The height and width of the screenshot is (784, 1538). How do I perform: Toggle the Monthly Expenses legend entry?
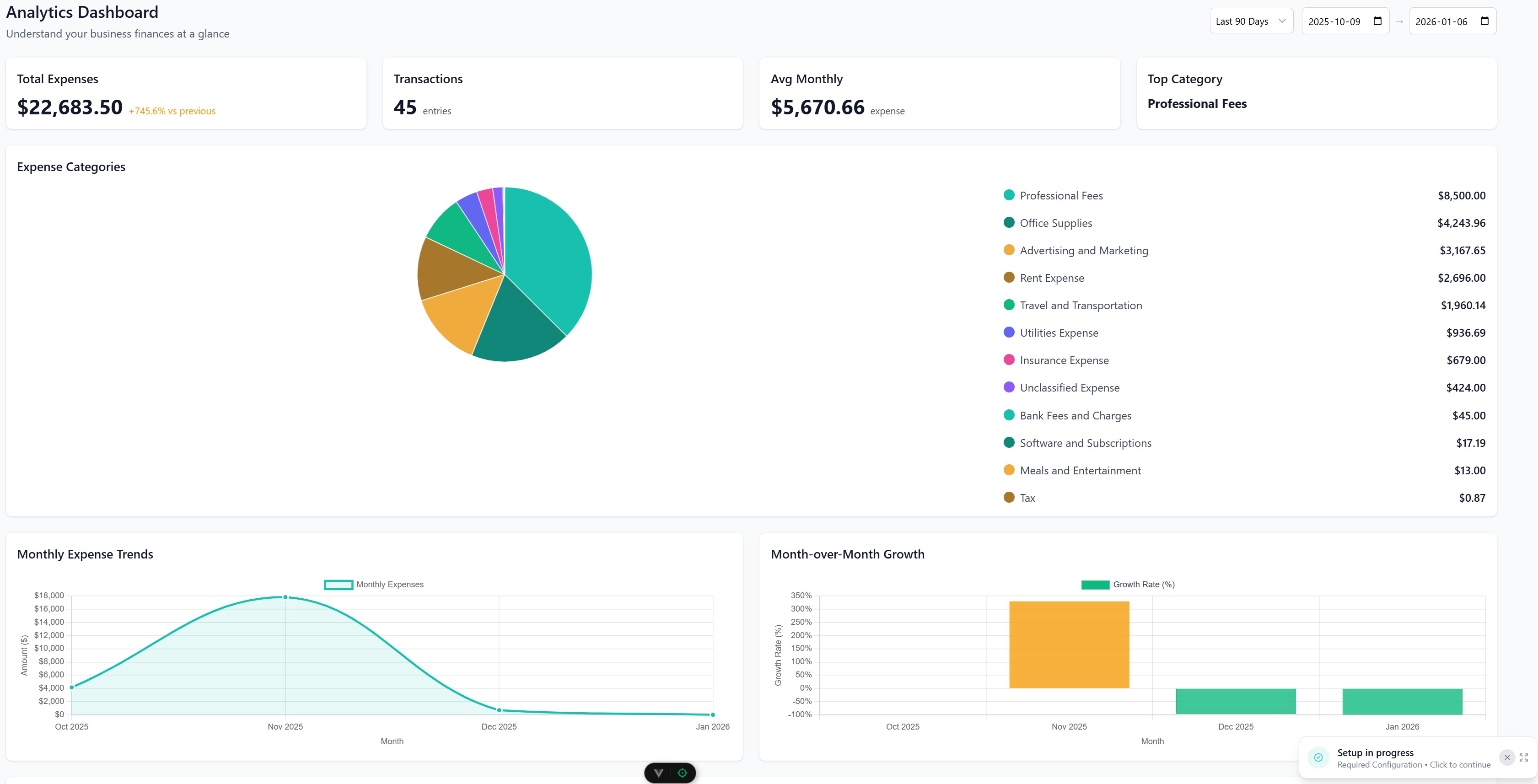click(374, 584)
